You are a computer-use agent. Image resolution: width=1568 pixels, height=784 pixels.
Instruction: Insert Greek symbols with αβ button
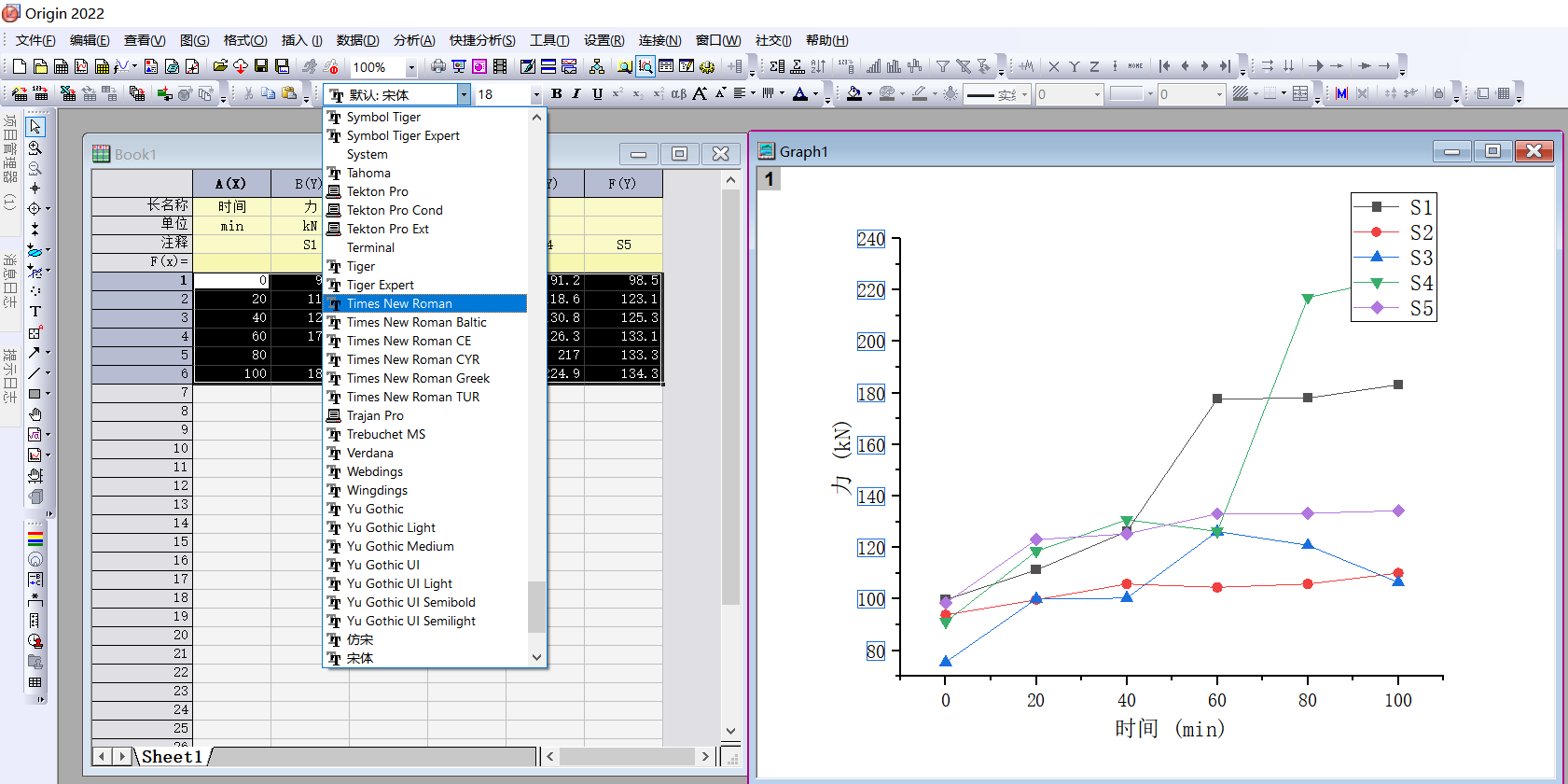coord(678,93)
